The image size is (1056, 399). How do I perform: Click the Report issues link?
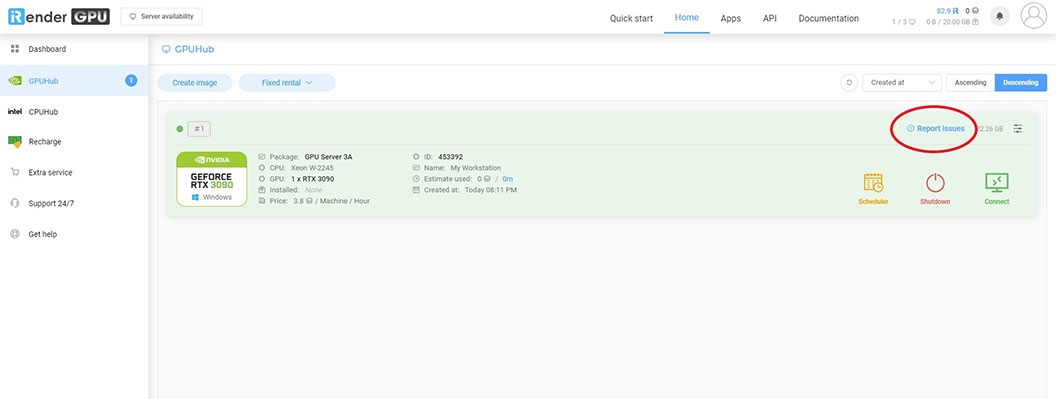coord(936,128)
